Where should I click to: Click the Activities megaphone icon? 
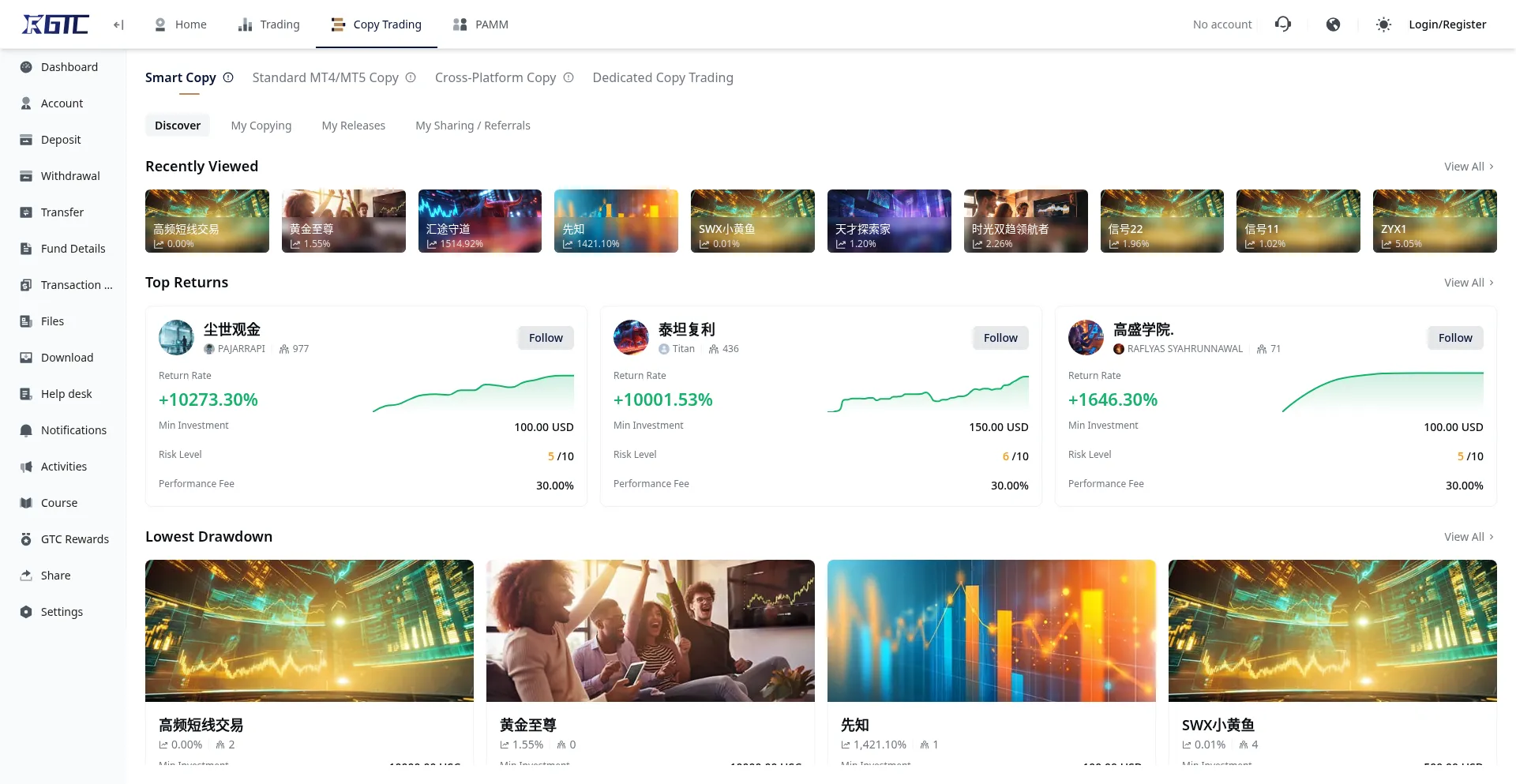click(x=26, y=467)
